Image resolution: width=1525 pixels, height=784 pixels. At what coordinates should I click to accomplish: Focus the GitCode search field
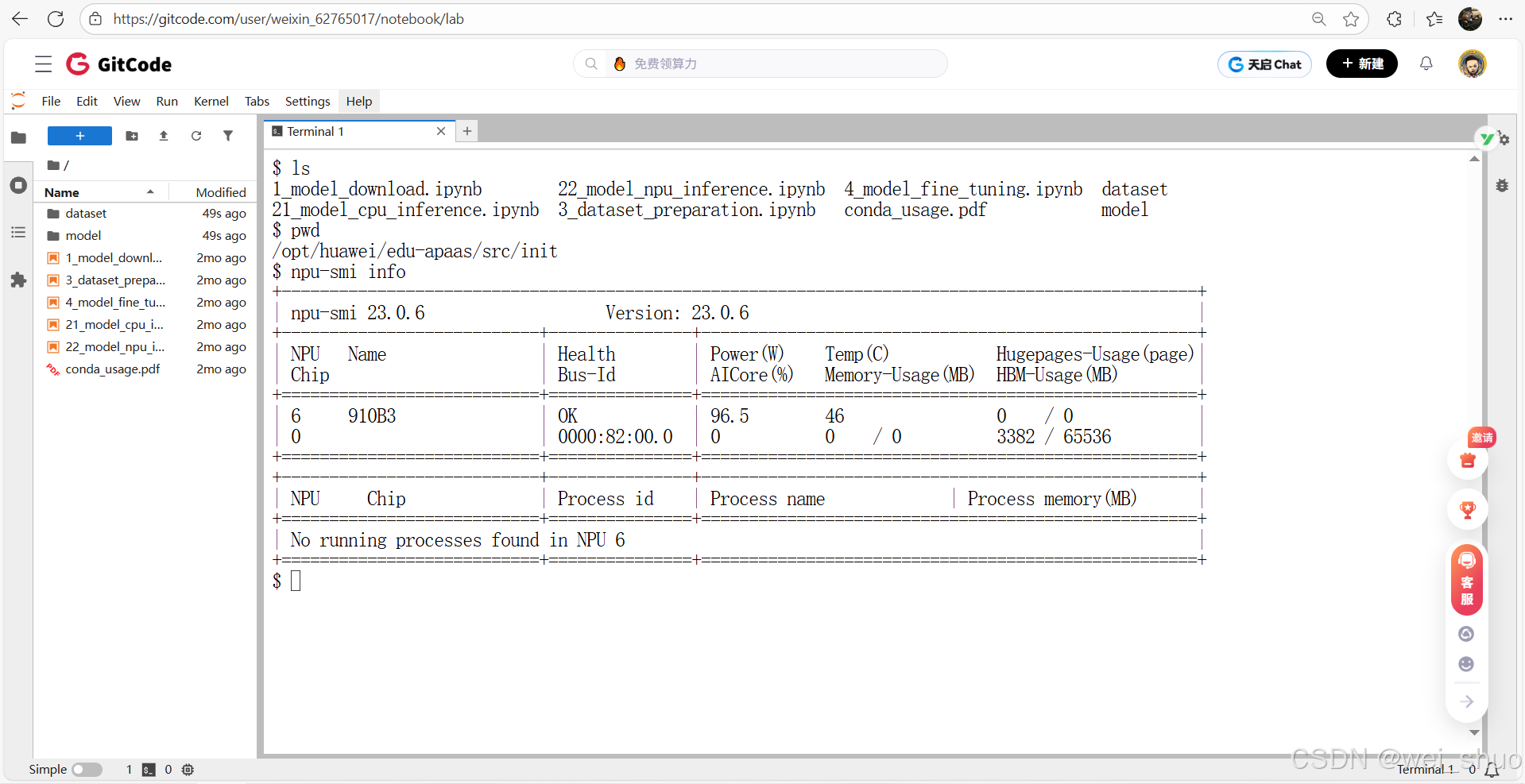pyautogui.click(x=761, y=64)
